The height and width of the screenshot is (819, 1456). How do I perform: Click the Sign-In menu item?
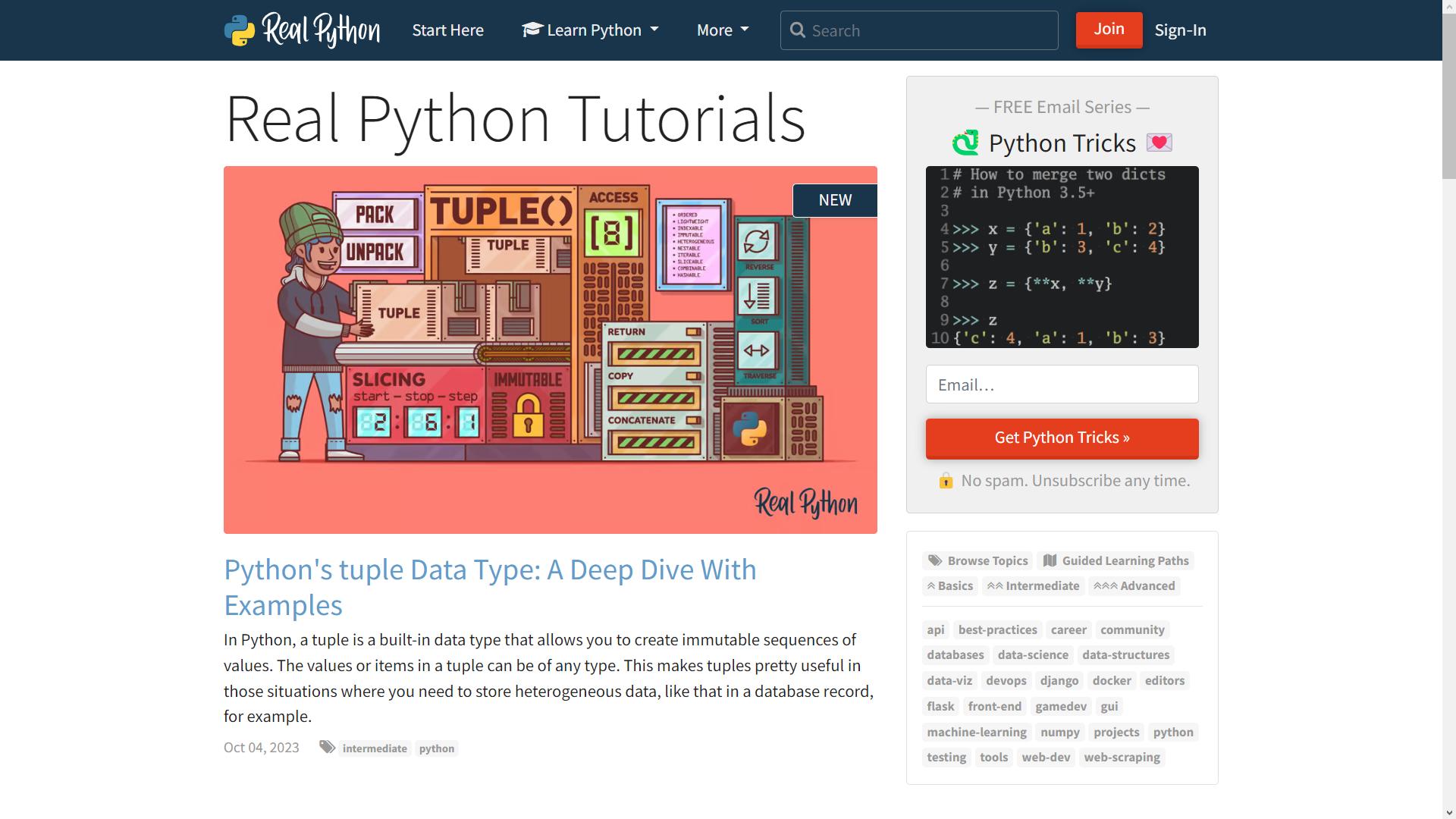point(1180,29)
